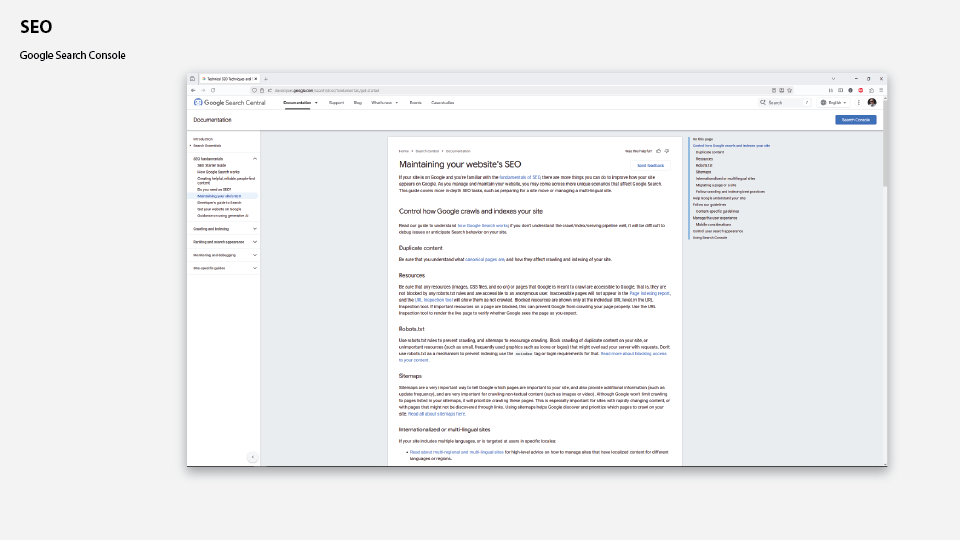This screenshot has height=540, width=960.
Task: Open the three-dot more options menu
Action: 858,102
